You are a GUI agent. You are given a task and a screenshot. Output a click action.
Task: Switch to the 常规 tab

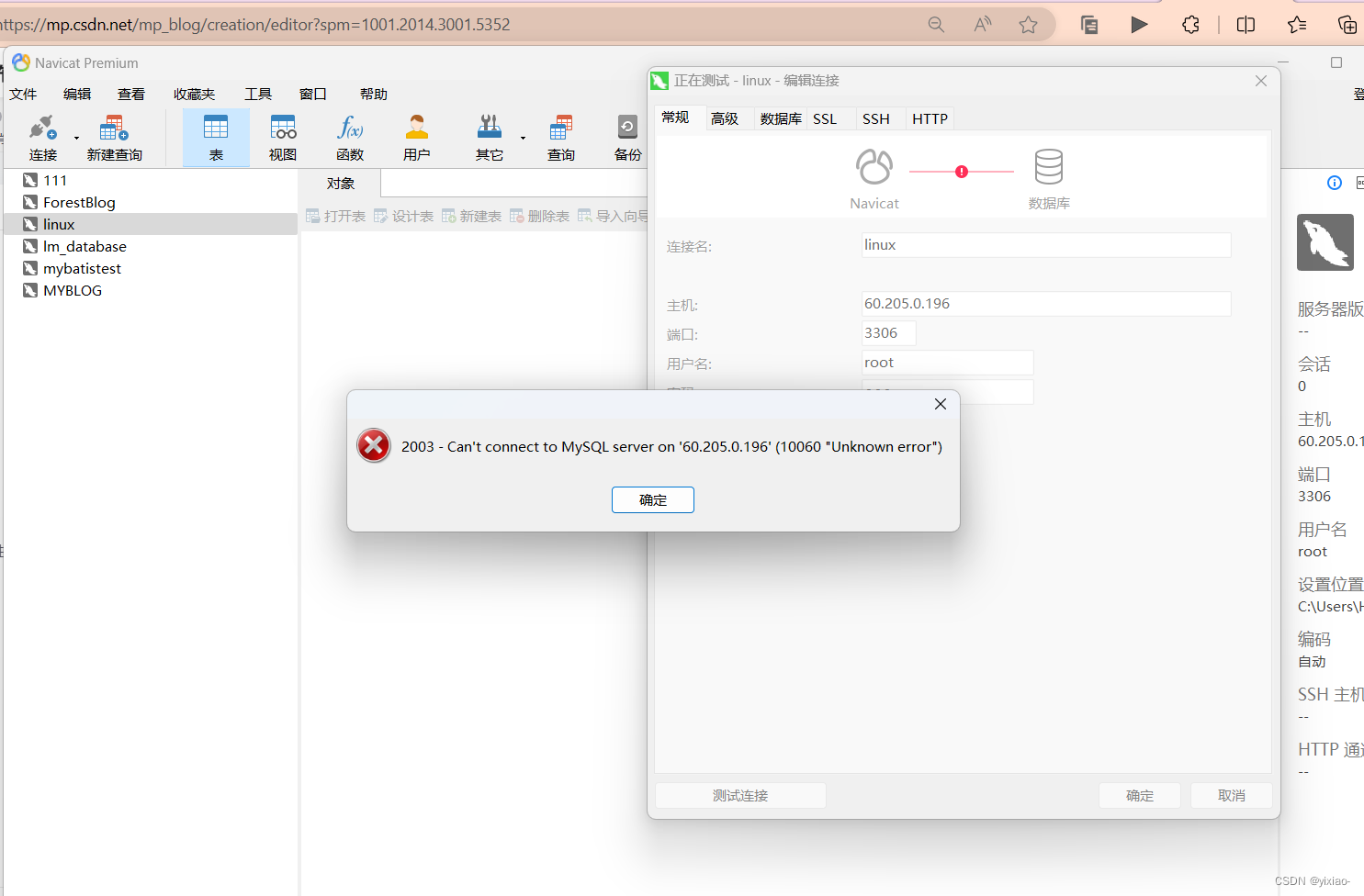(x=675, y=118)
